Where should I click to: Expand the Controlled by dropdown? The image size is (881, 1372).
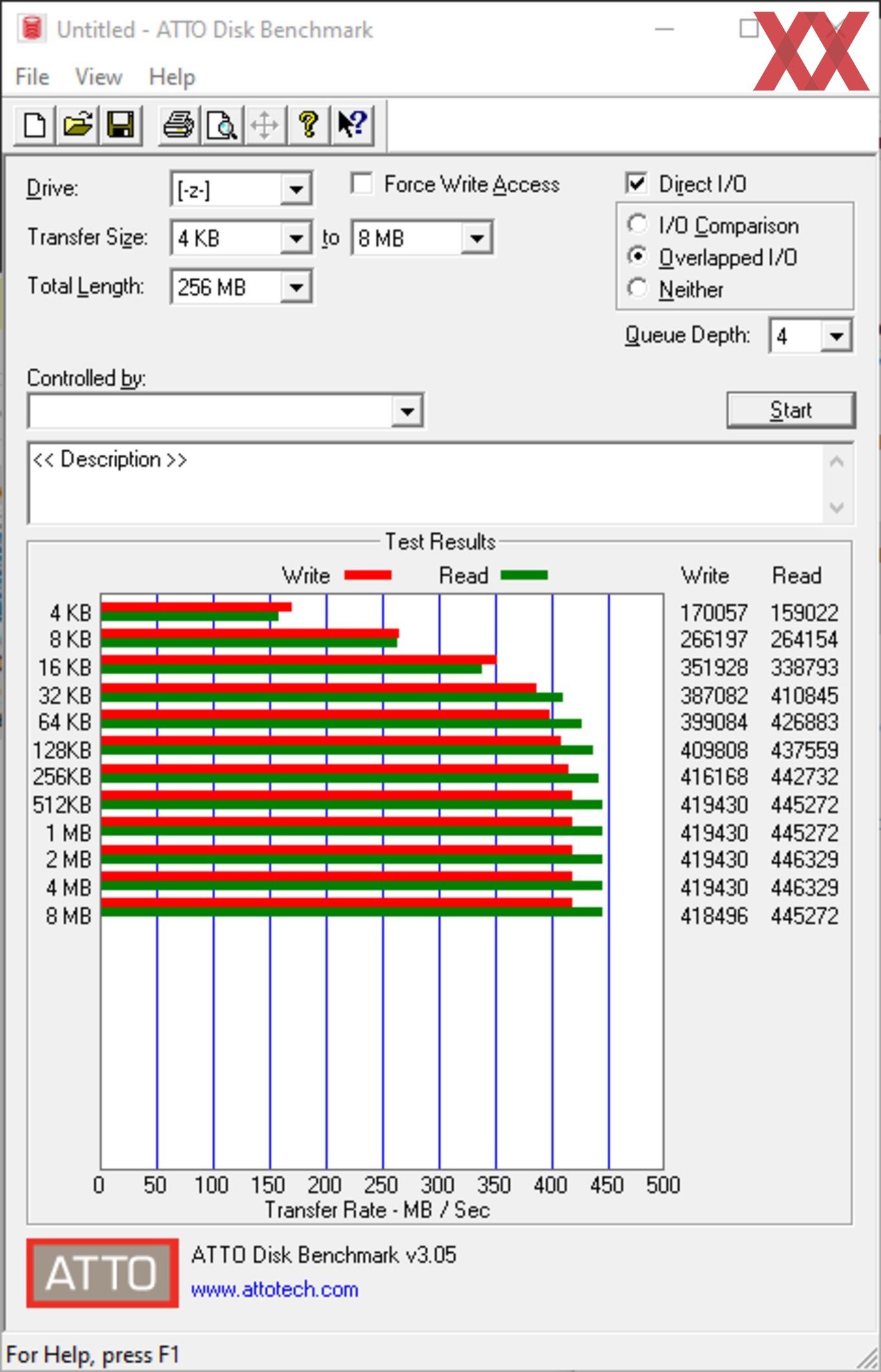(x=225, y=411)
